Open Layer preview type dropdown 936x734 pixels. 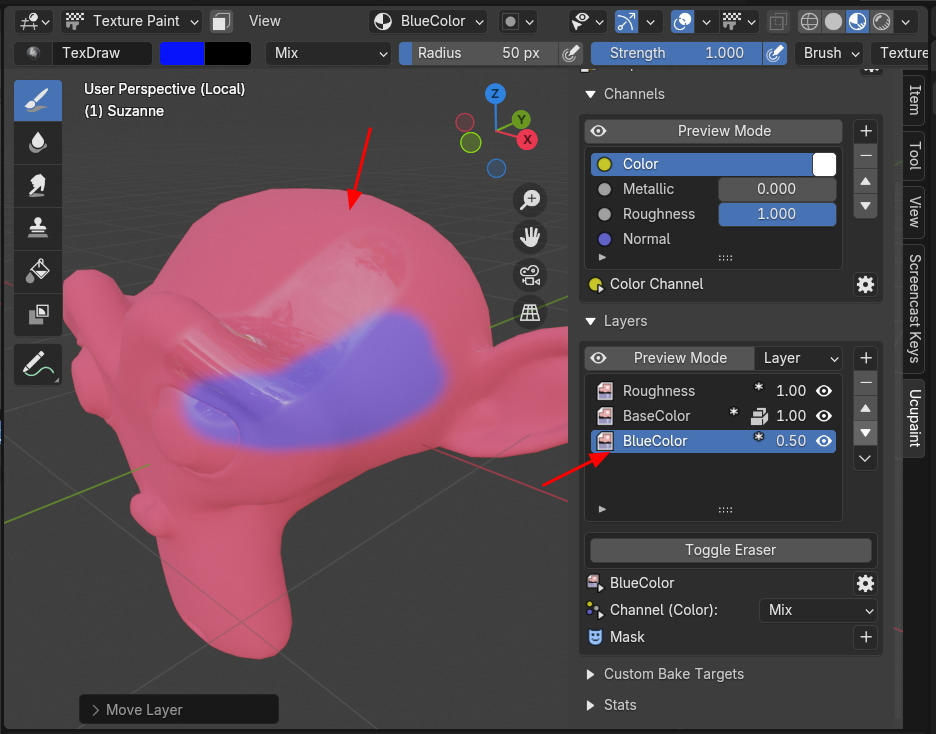(799, 358)
